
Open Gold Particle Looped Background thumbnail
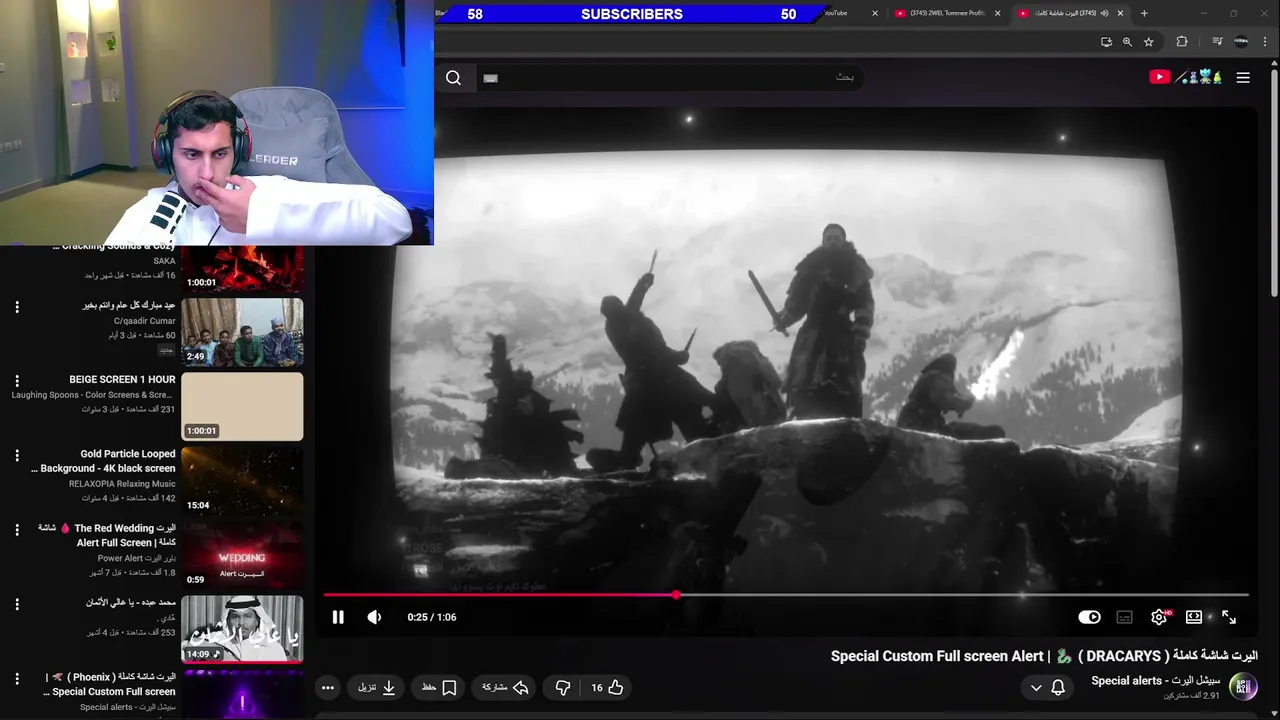(x=242, y=481)
